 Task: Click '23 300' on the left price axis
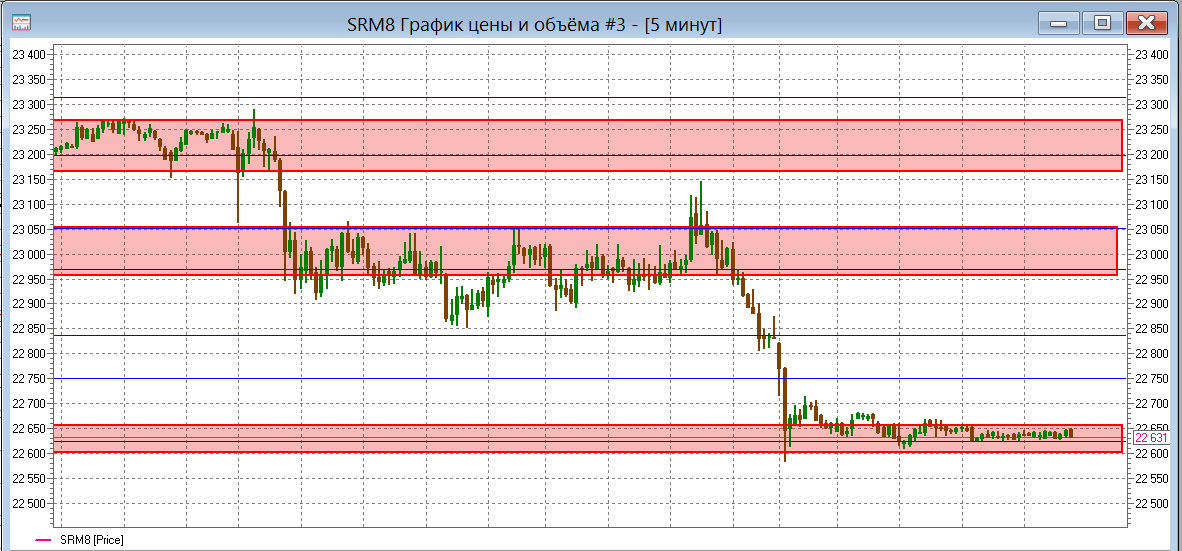[29, 104]
